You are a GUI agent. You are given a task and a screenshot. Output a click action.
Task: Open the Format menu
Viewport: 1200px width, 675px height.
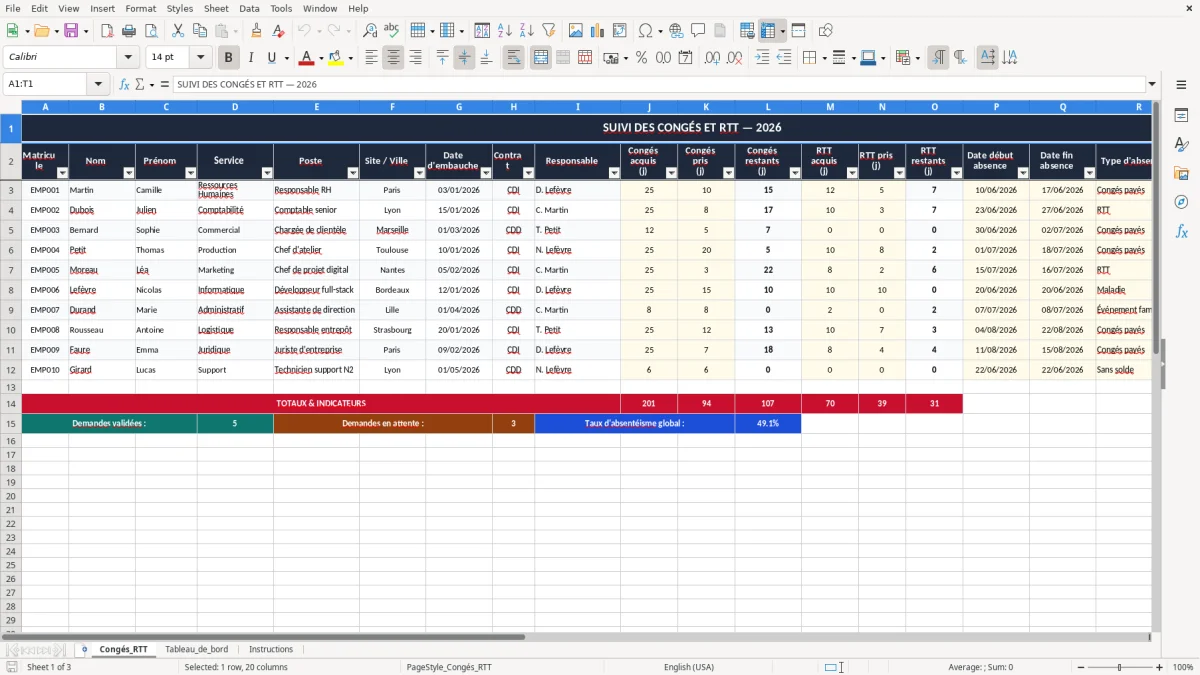(140, 8)
